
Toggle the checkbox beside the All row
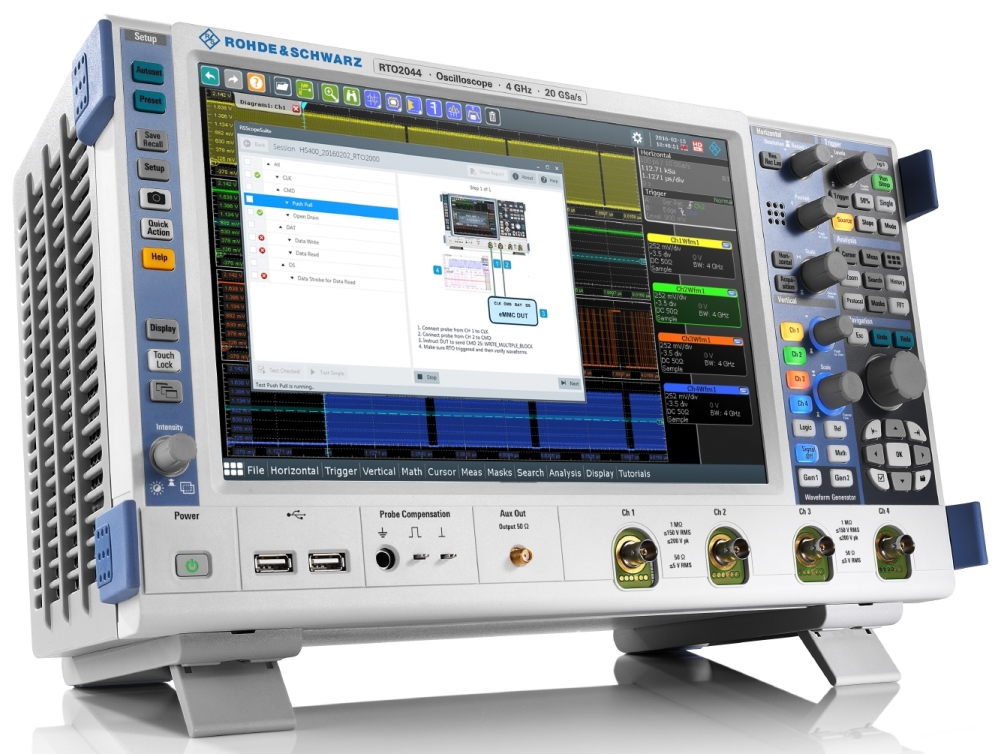(247, 162)
